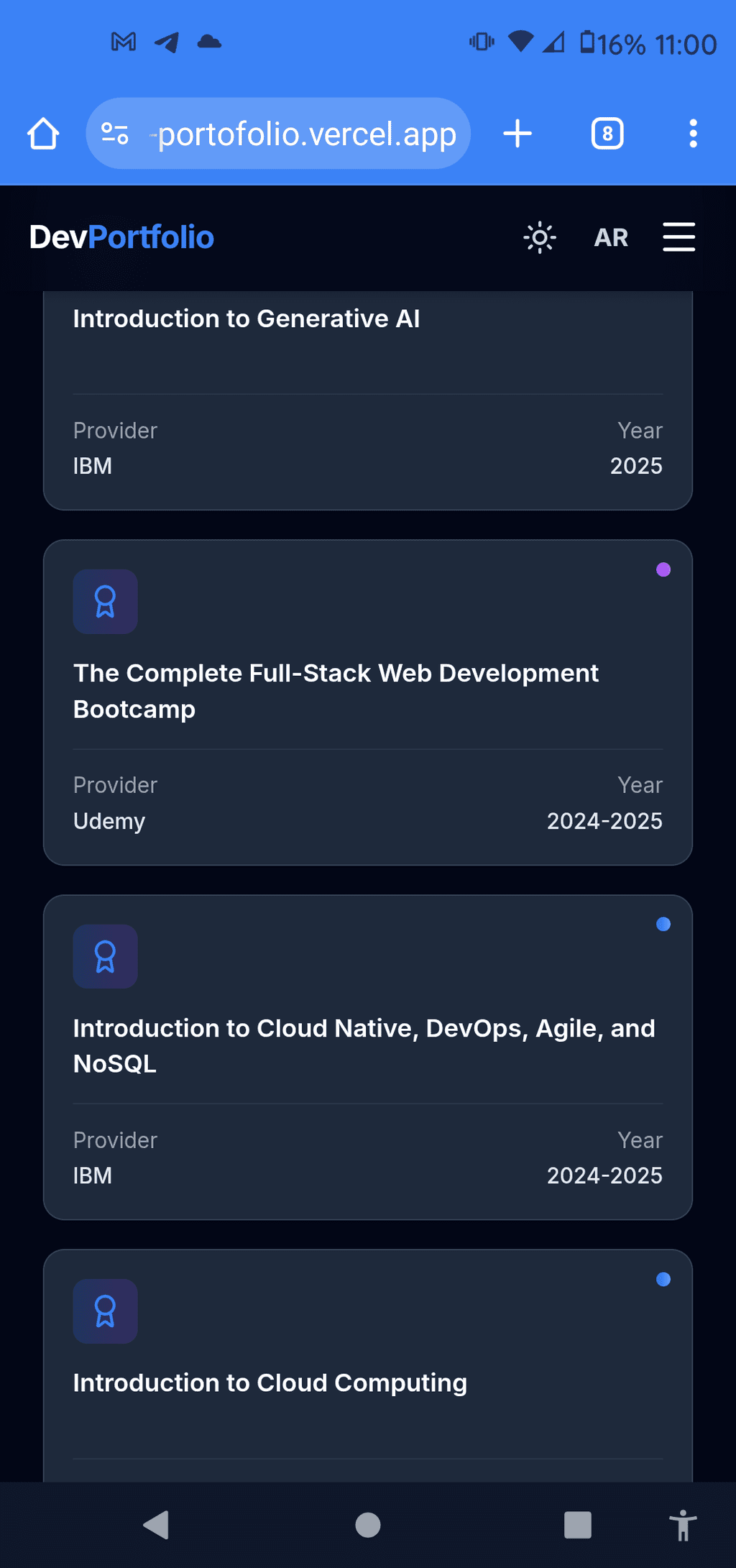The width and height of the screenshot is (736, 1568).
Task: Tap the cloud notification icon in status bar
Action: click(209, 42)
